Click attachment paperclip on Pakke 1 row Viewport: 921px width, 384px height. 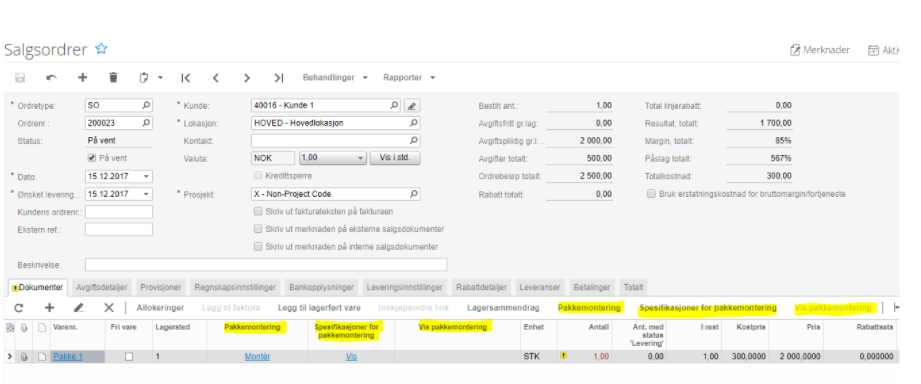pyautogui.click(x=24, y=356)
